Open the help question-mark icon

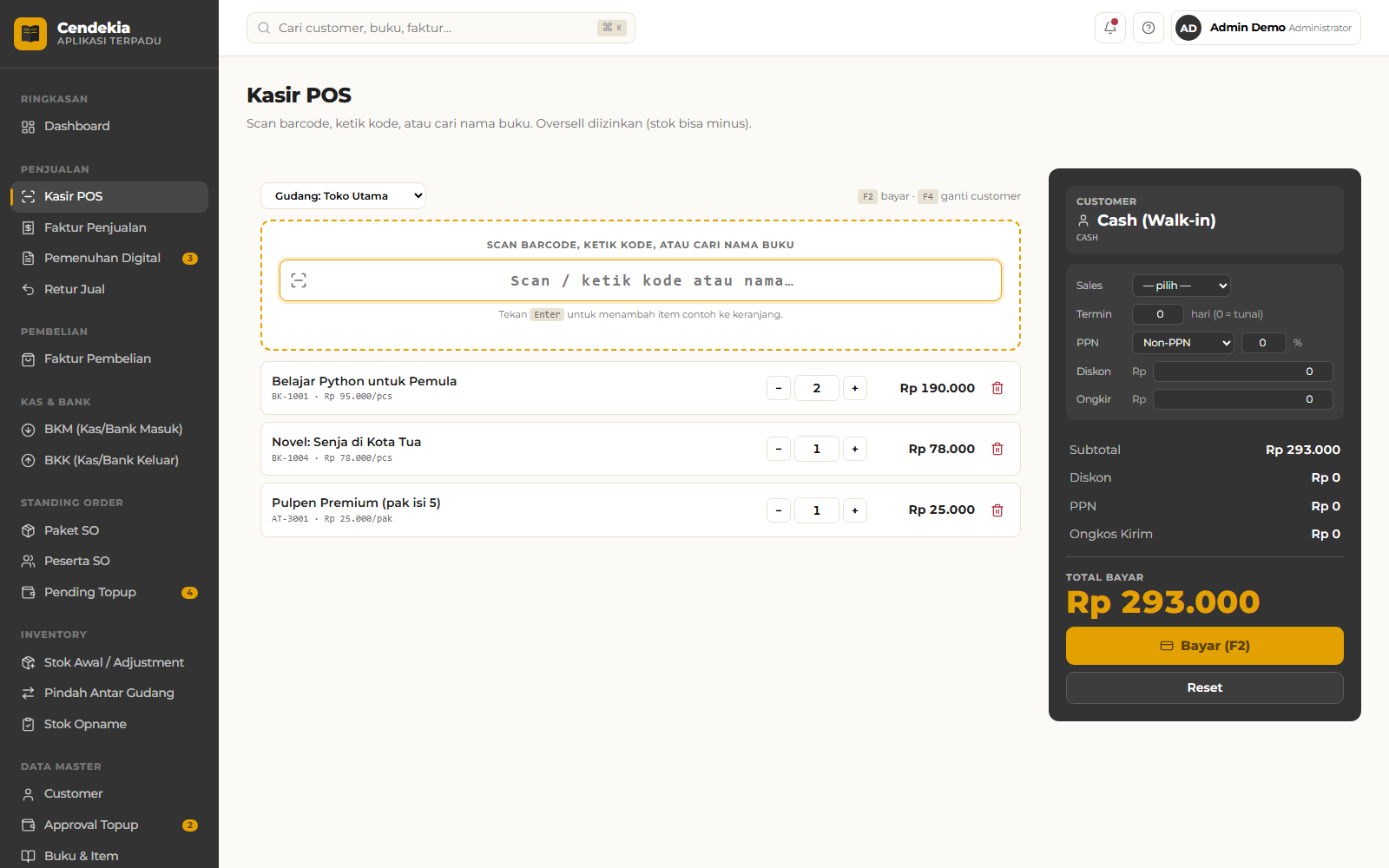pyautogui.click(x=1149, y=28)
